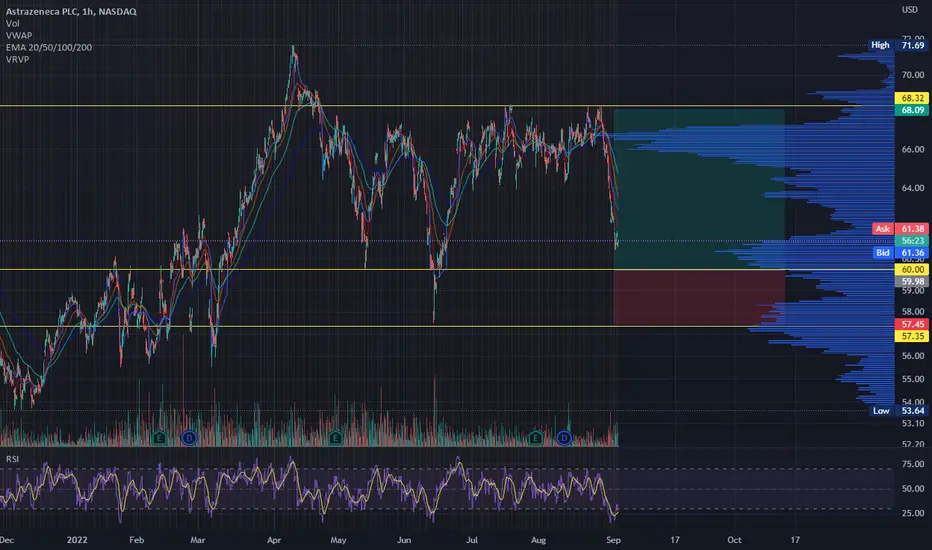The height and width of the screenshot is (550, 932).
Task: Open the USD currency selector
Action: pyautogui.click(x=909, y=10)
